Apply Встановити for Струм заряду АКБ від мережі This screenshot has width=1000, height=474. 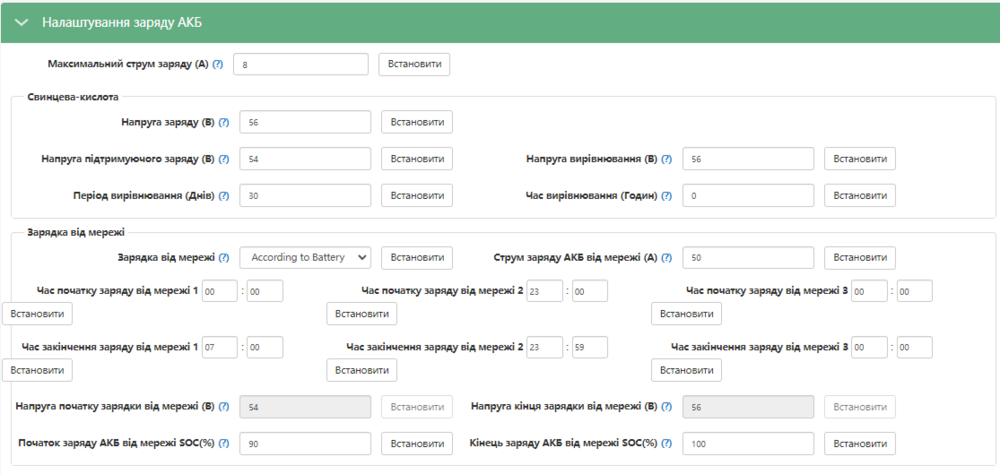tap(859, 258)
